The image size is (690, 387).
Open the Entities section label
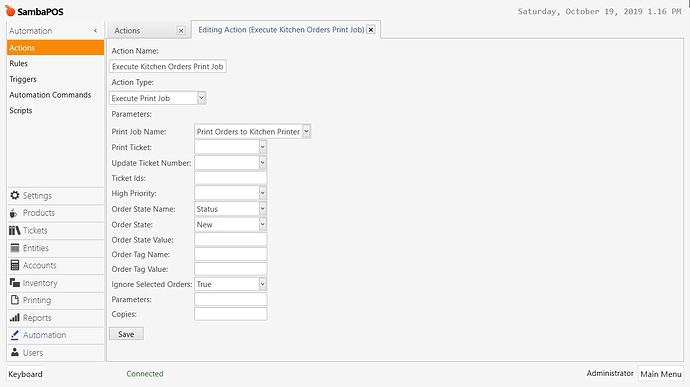coord(36,248)
